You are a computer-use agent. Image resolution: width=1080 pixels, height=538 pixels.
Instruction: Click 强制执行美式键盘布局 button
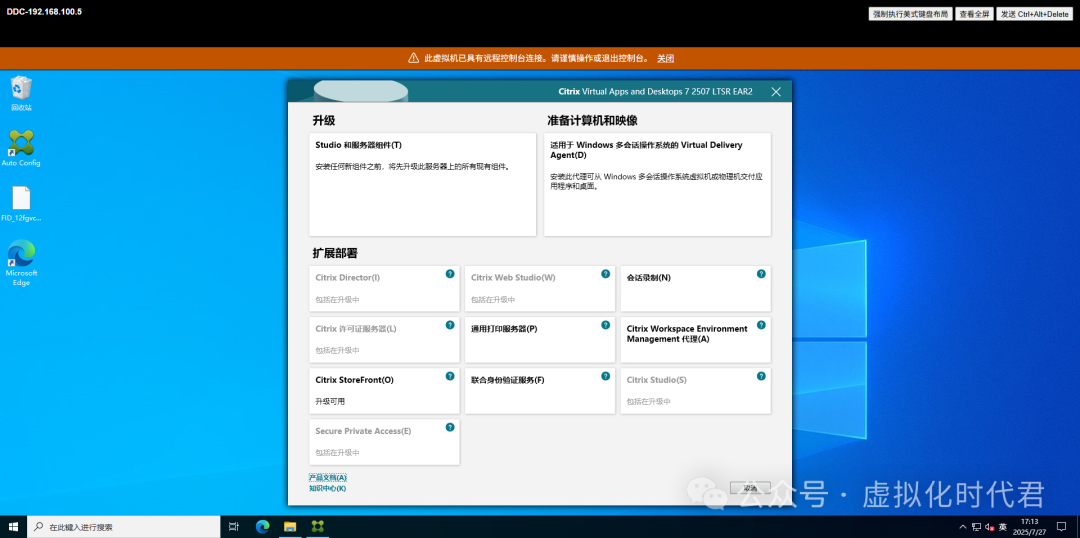click(911, 14)
